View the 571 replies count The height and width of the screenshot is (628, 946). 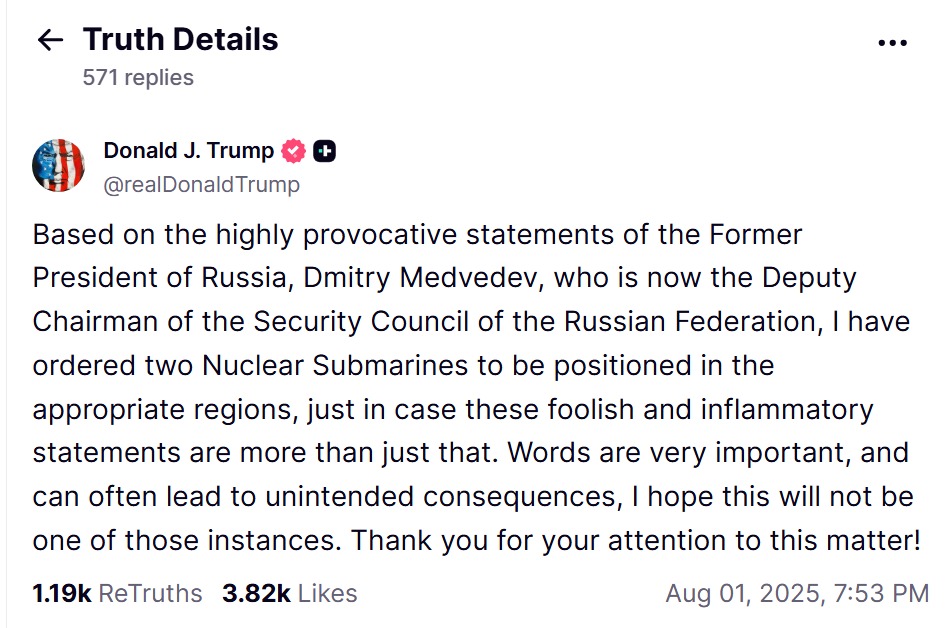tap(138, 77)
